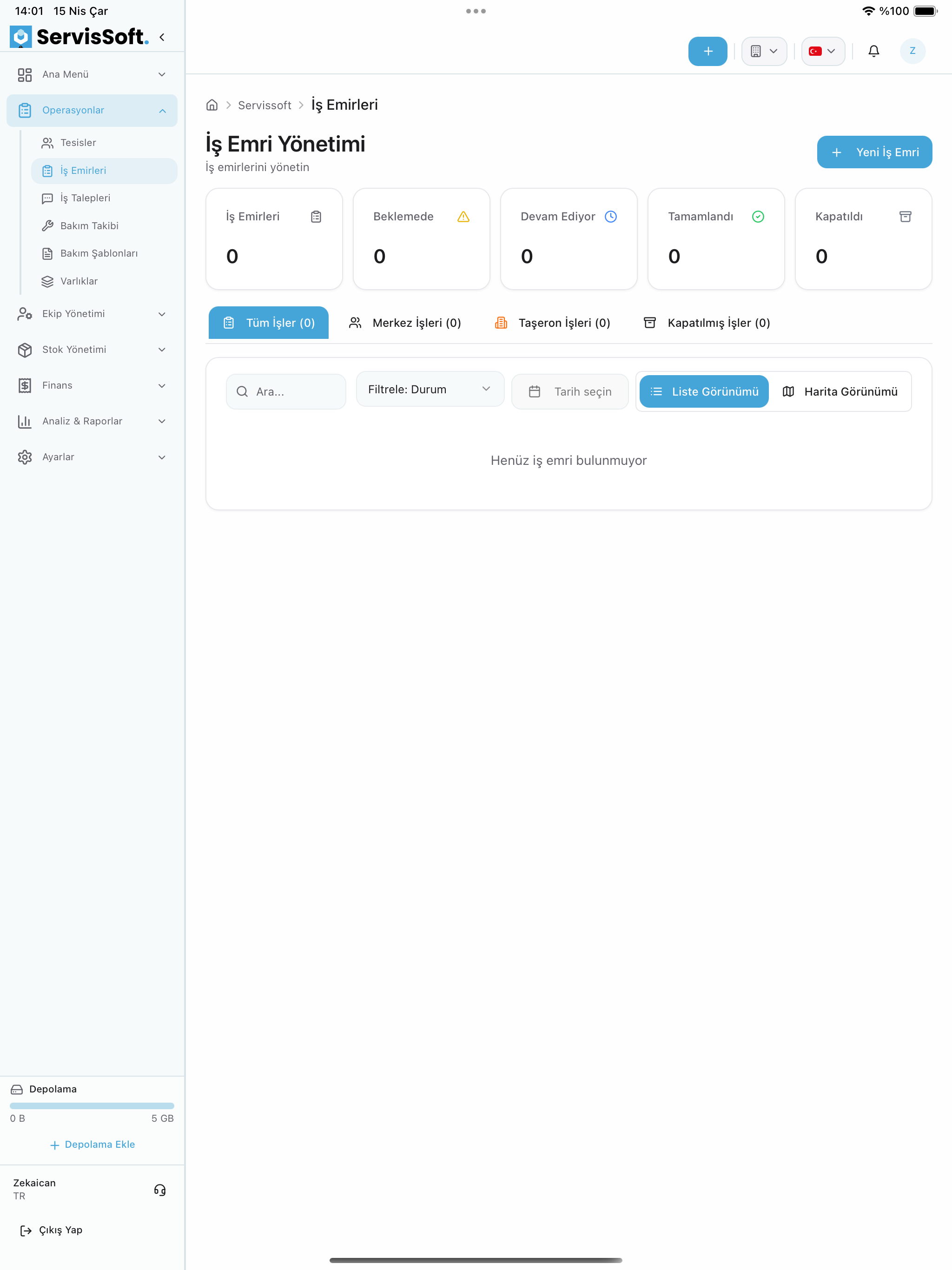
Task: Click the Zekaican user name
Action: (x=34, y=1183)
